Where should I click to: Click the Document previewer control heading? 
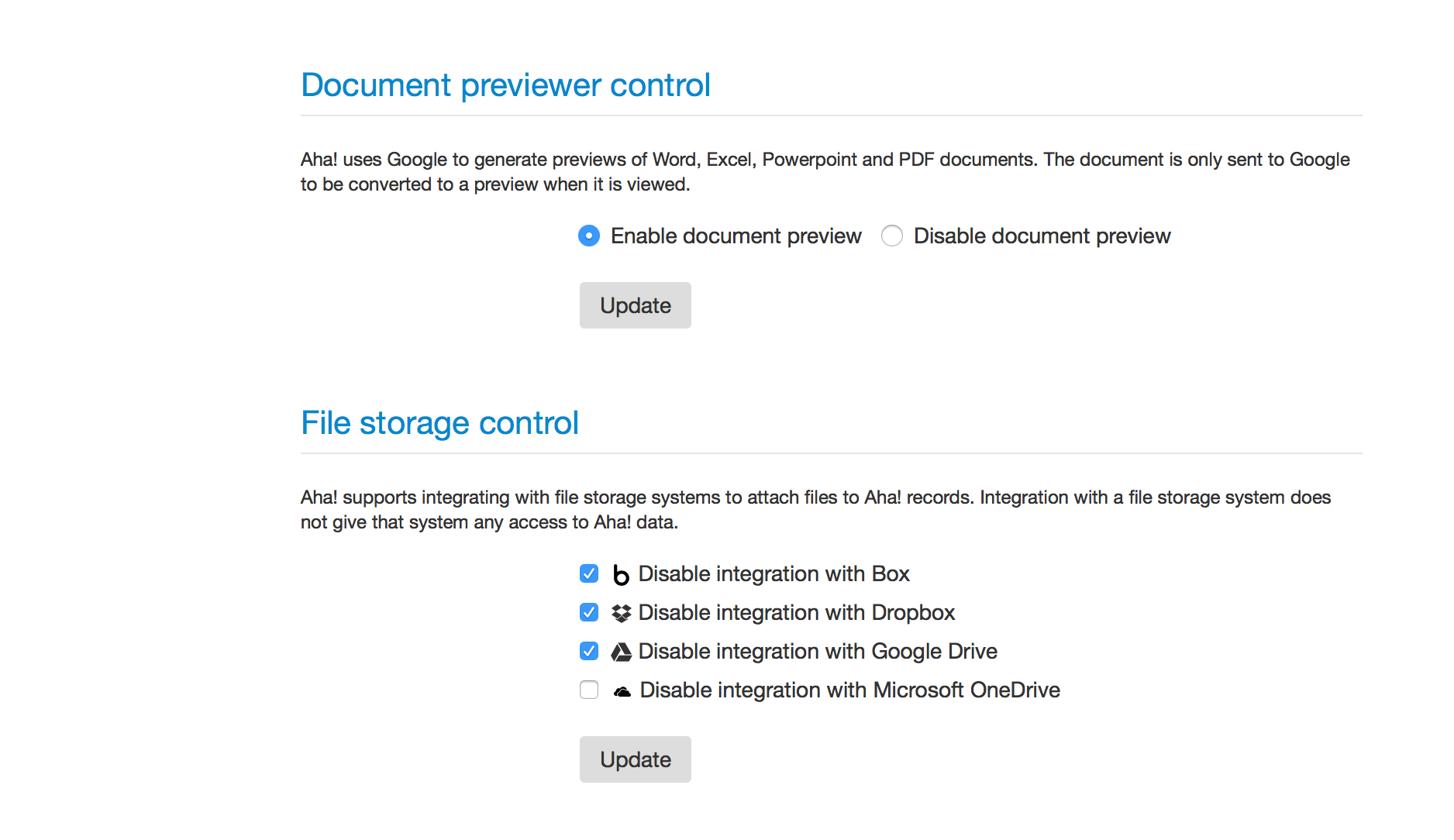click(x=505, y=85)
